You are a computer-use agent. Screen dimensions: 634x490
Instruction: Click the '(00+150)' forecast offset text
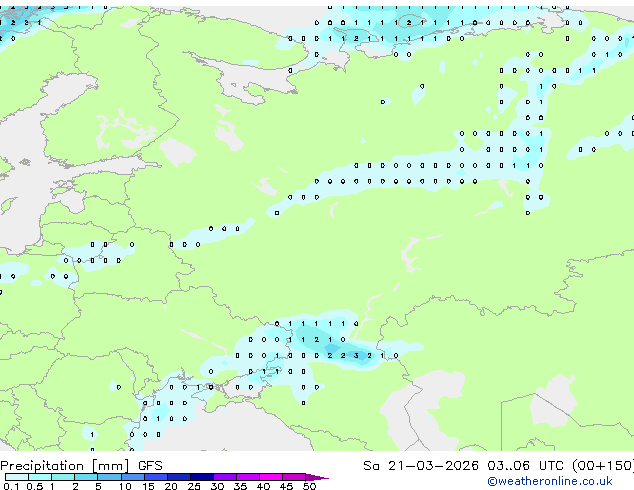(603, 466)
